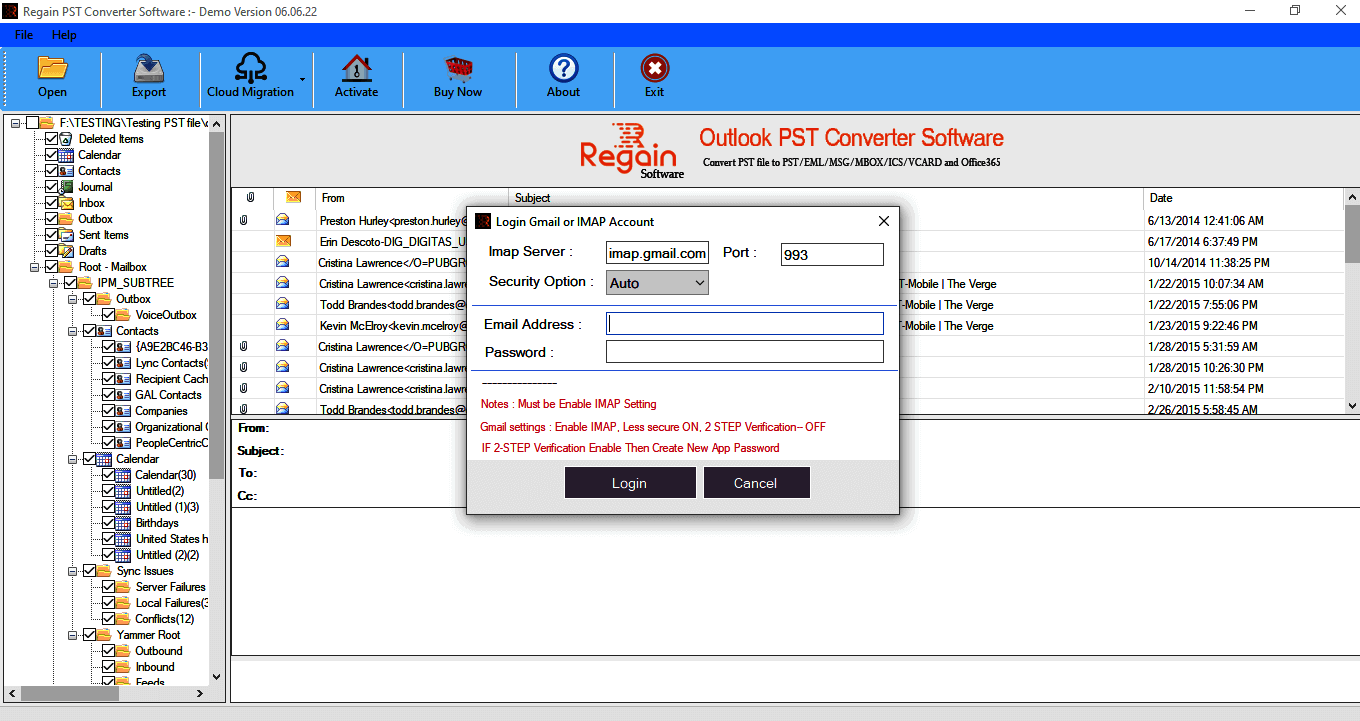Collapse the IPM_SUBTREE node
The image size is (1360, 721).
coord(54,283)
